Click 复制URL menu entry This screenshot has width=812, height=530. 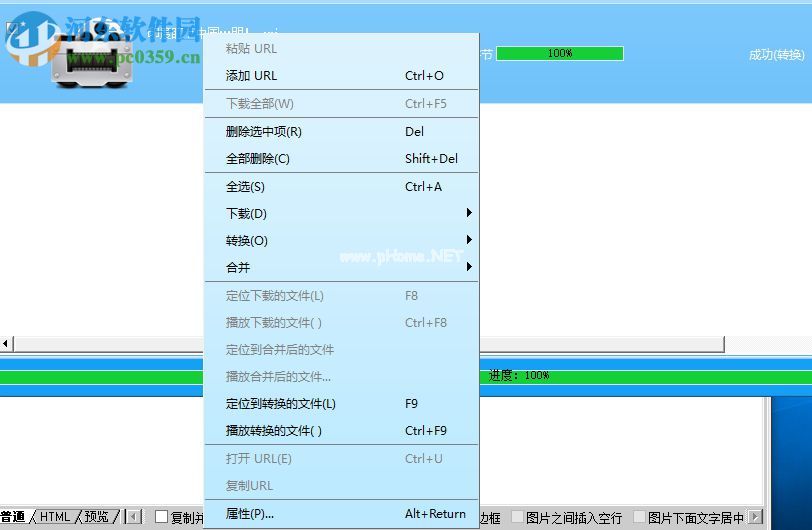tap(341, 485)
